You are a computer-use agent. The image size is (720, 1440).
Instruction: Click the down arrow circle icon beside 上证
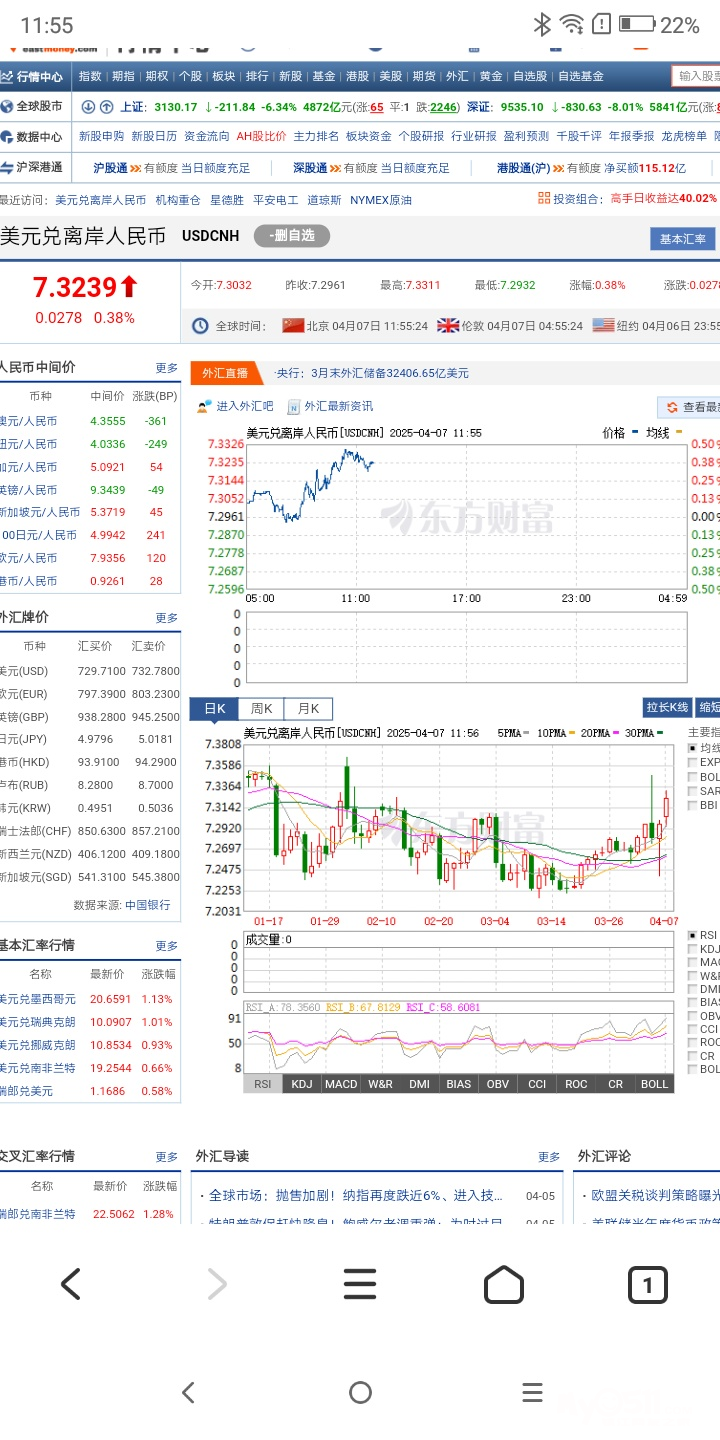click(x=88, y=107)
